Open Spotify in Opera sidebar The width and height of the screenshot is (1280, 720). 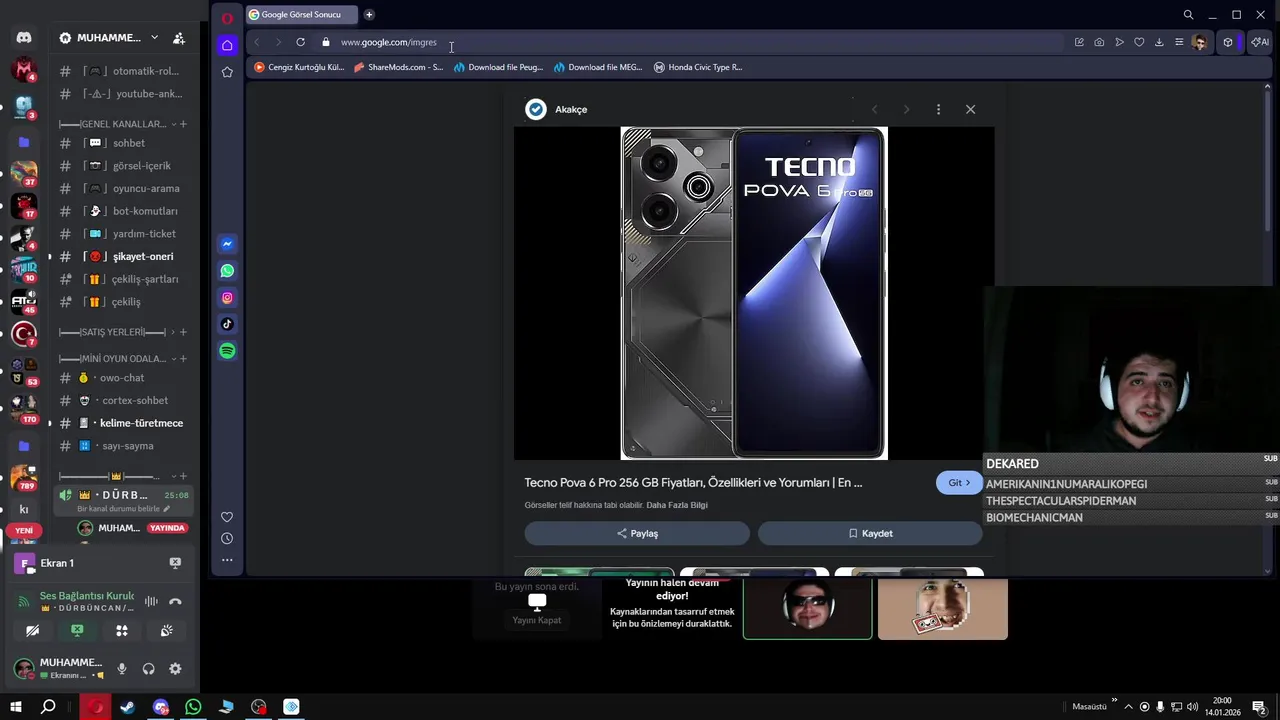point(227,351)
